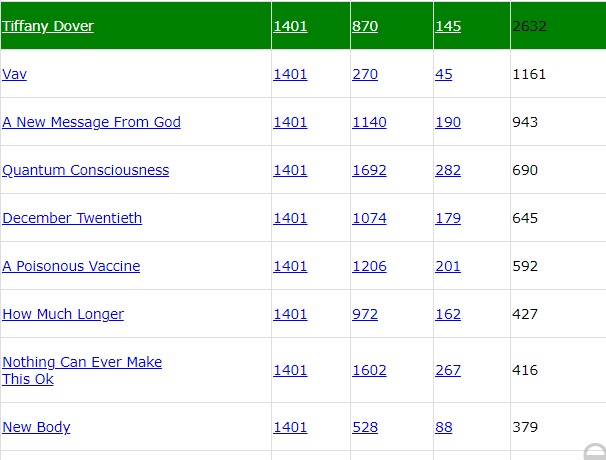Viewport: 606px width, 460px height.
Task: Click 1401 in A Poisonous Vaccine row
Action: (290, 266)
